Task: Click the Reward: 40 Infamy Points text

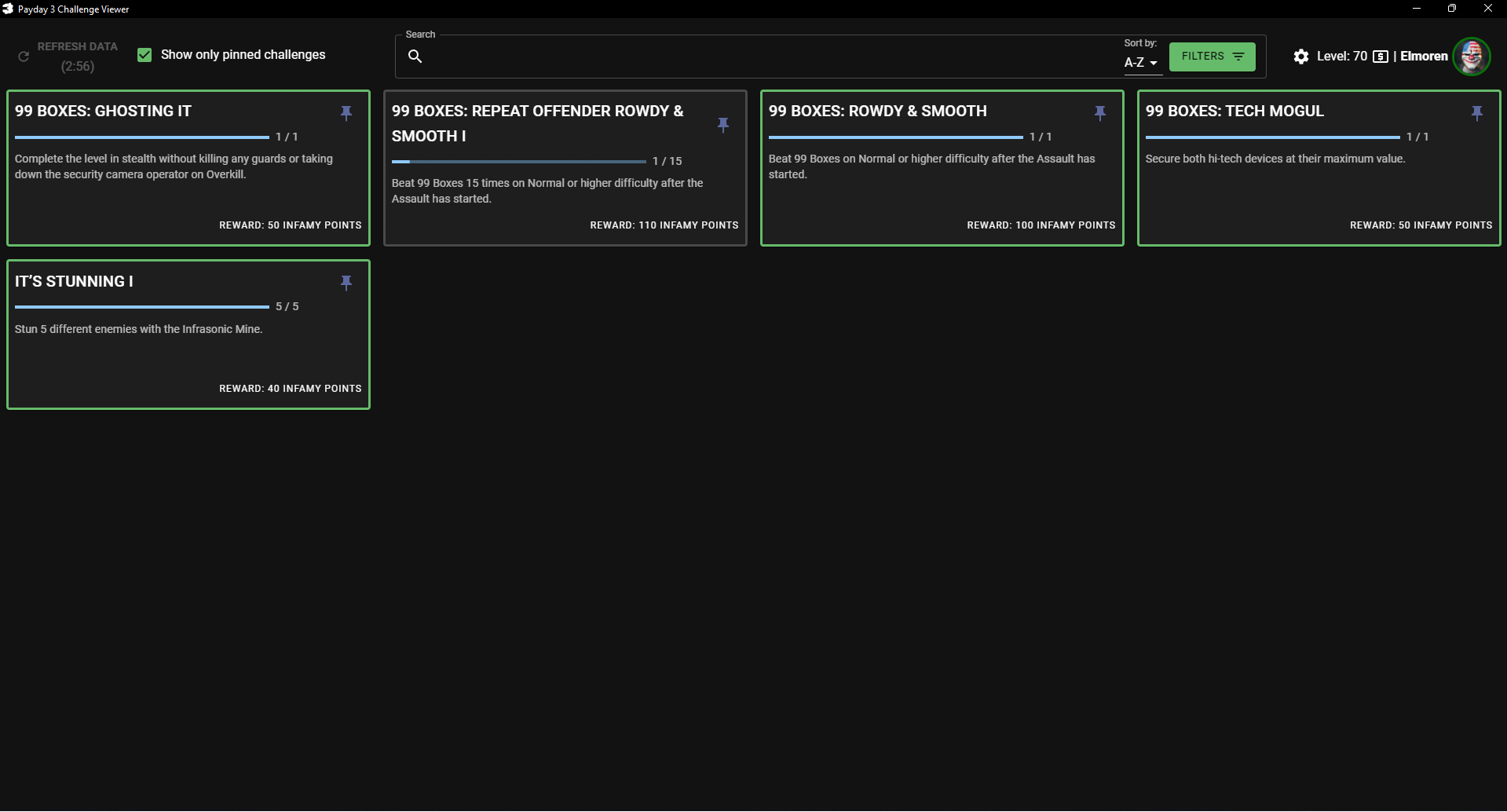Action: [291, 389]
